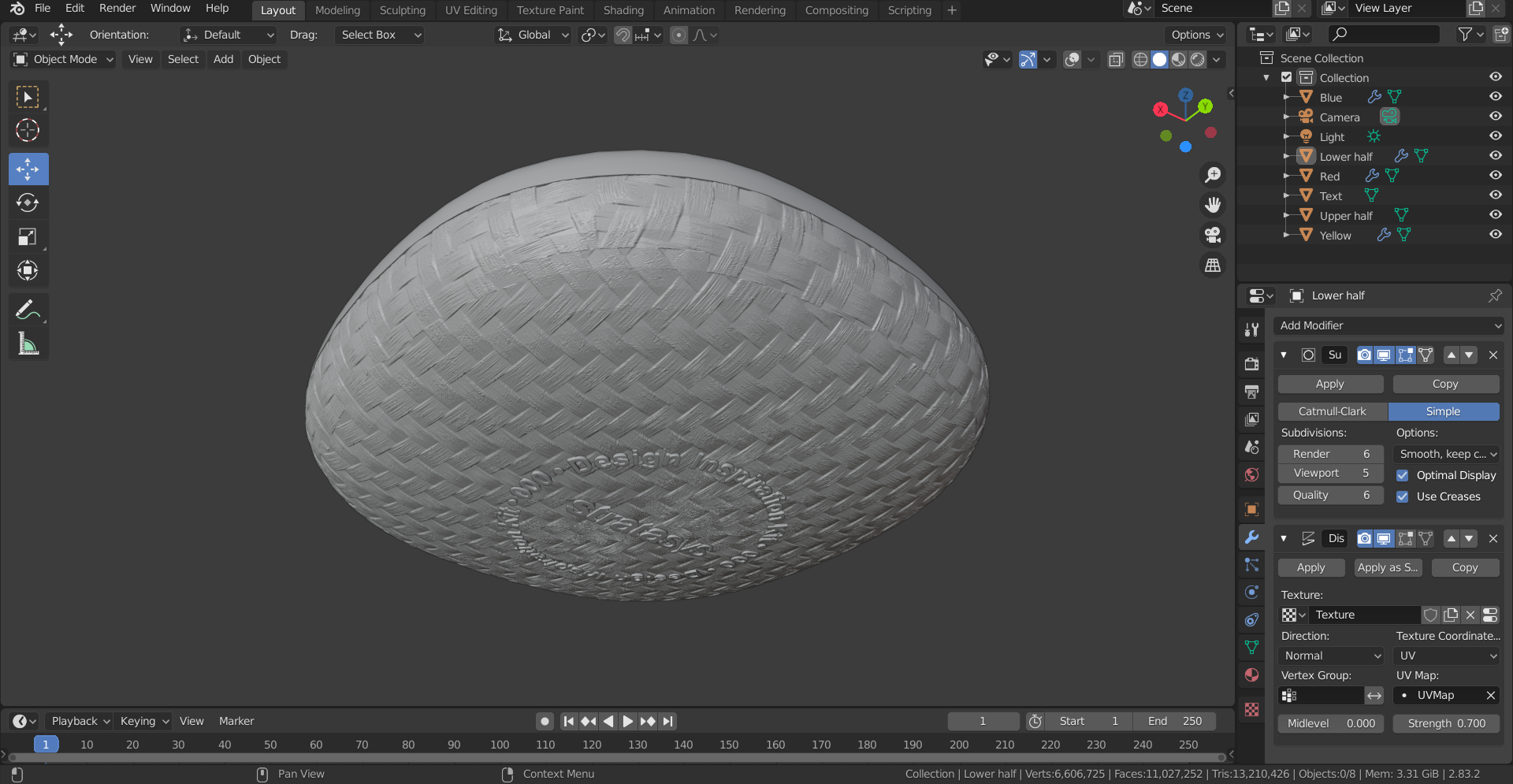Select the Measure tool
This screenshot has height=784, width=1513.
click(x=28, y=344)
